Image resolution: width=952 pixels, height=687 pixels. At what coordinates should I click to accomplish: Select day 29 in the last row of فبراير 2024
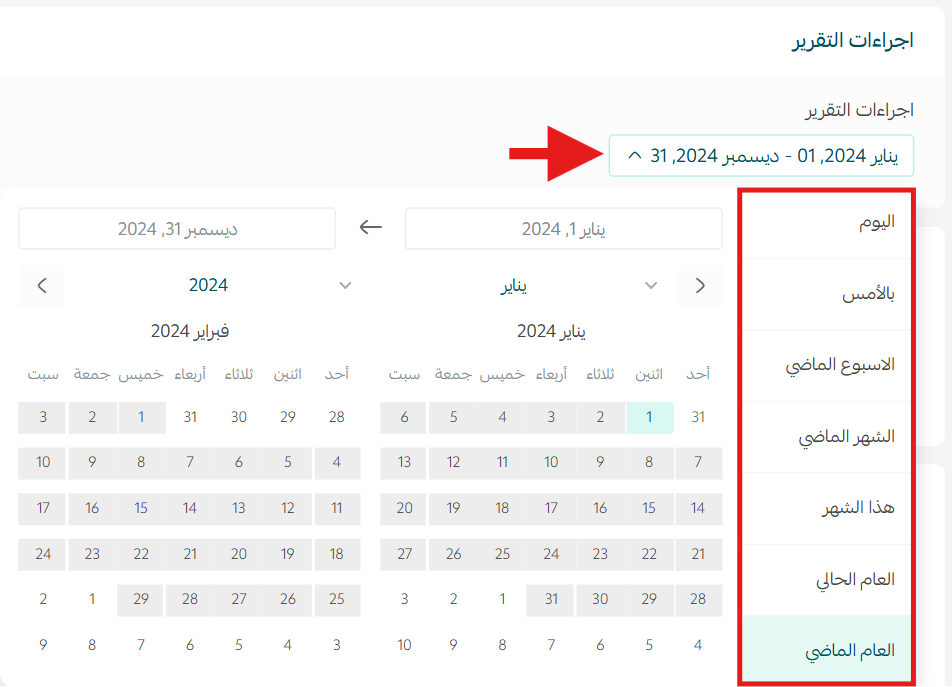(x=141, y=599)
